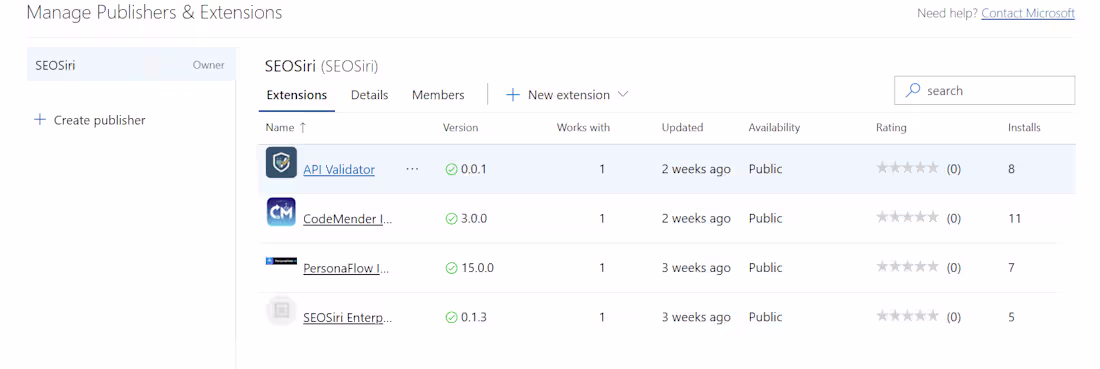The height and width of the screenshot is (369, 1100).
Task: Click the API Validator shield icon
Action: tap(281, 163)
